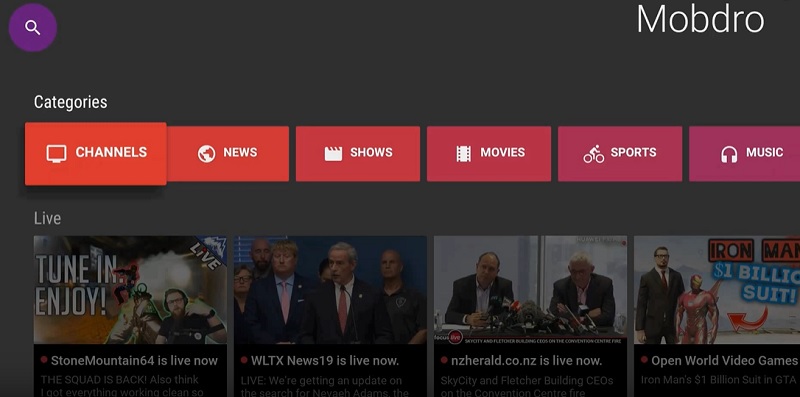Click the cyclist icon on Sports
This screenshot has height=397, width=800.
click(x=594, y=153)
